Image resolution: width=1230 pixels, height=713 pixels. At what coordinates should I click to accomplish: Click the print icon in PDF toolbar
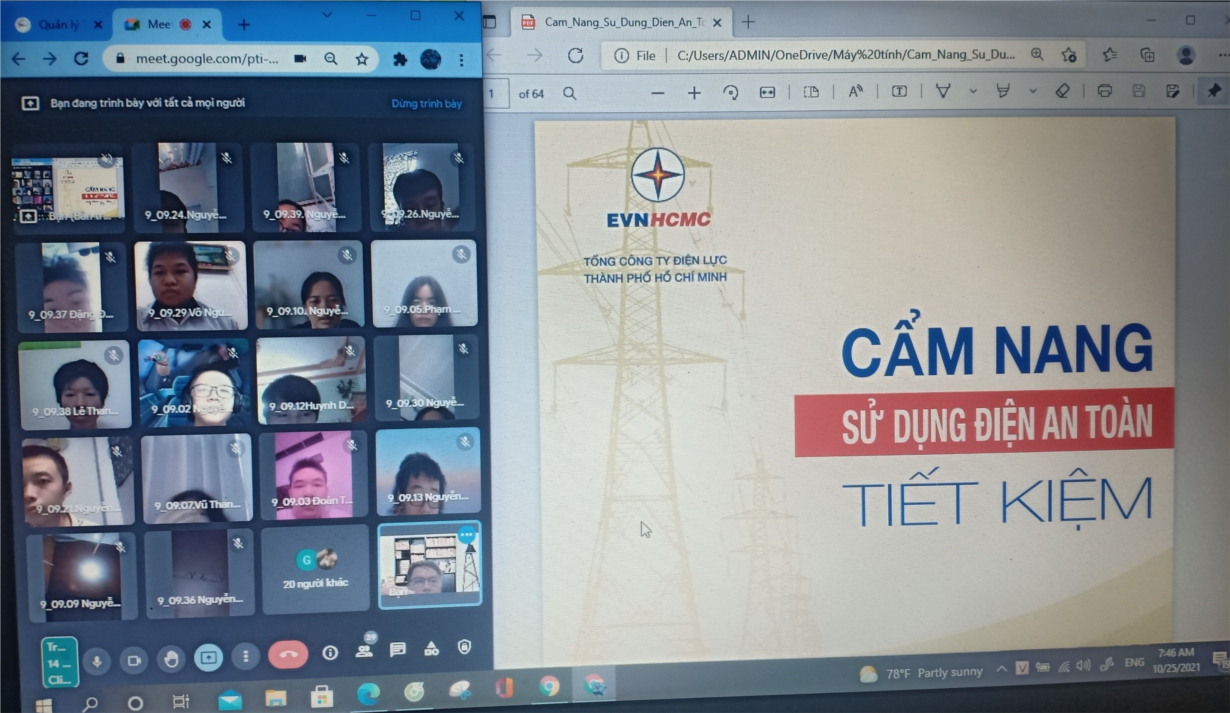[1105, 91]
